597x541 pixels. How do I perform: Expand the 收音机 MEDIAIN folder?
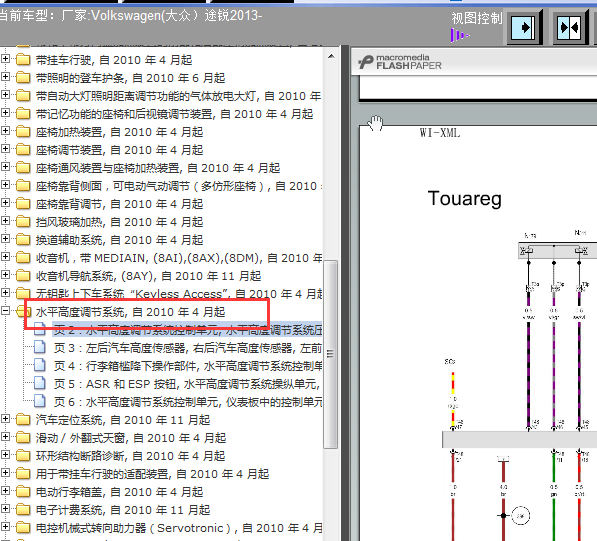click(5, 257)
